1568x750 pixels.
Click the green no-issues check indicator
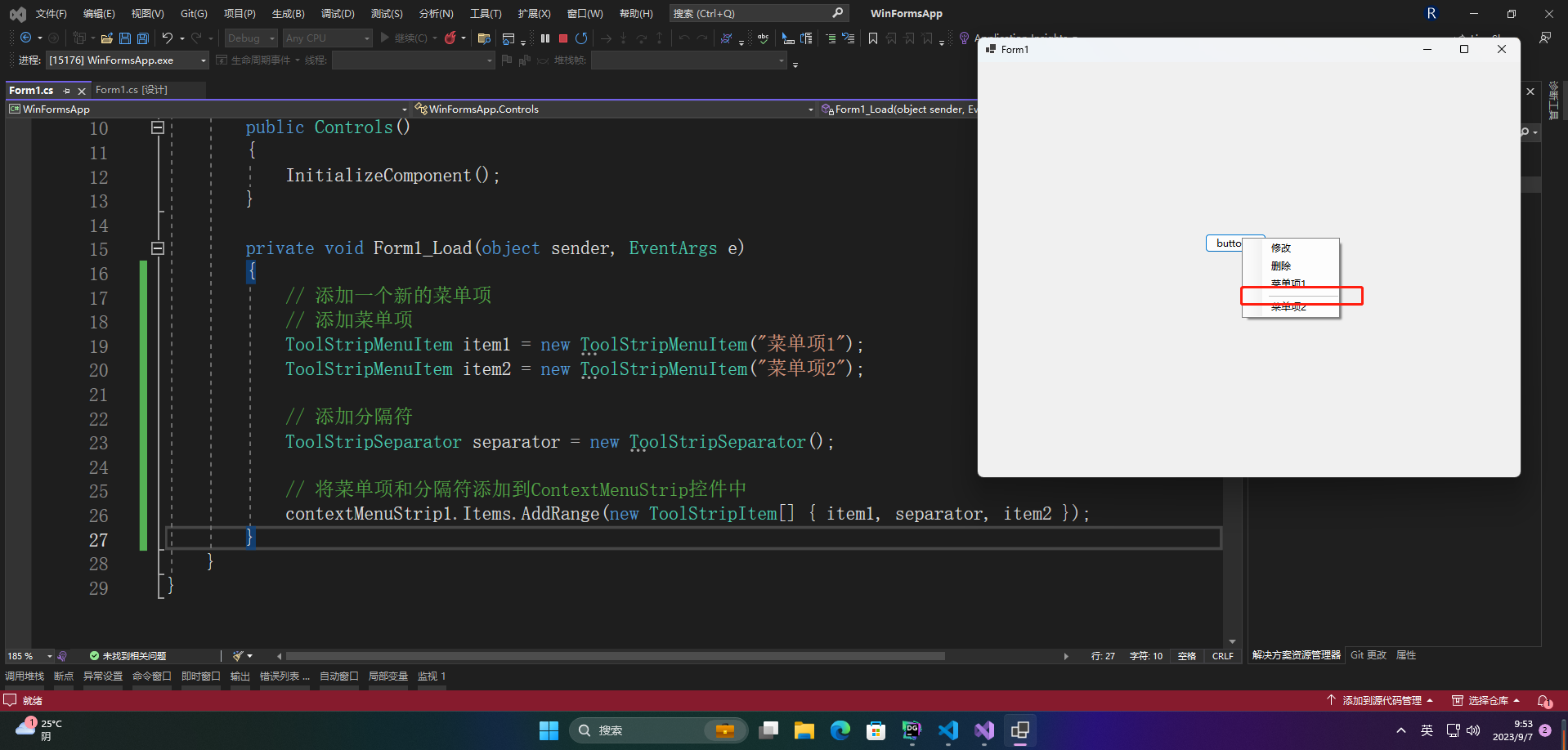click(x=94, y=656)
